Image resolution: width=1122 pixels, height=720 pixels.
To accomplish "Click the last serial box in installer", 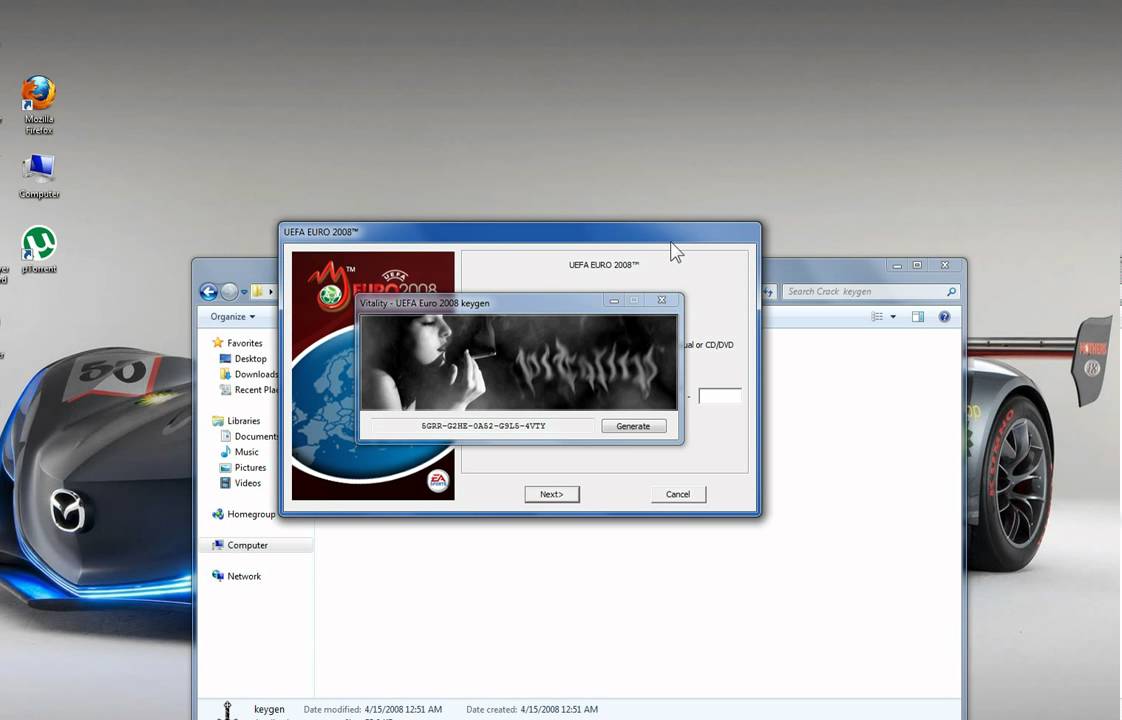I will point(720,396).
